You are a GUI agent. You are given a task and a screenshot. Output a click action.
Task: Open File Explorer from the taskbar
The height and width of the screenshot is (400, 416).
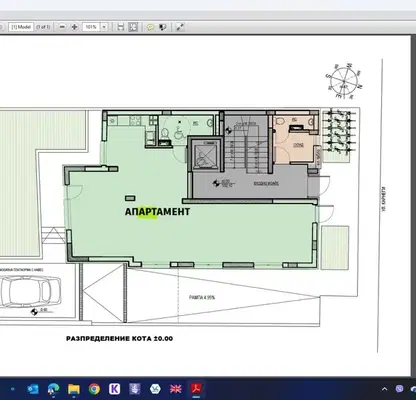click(x=74, y=389)
